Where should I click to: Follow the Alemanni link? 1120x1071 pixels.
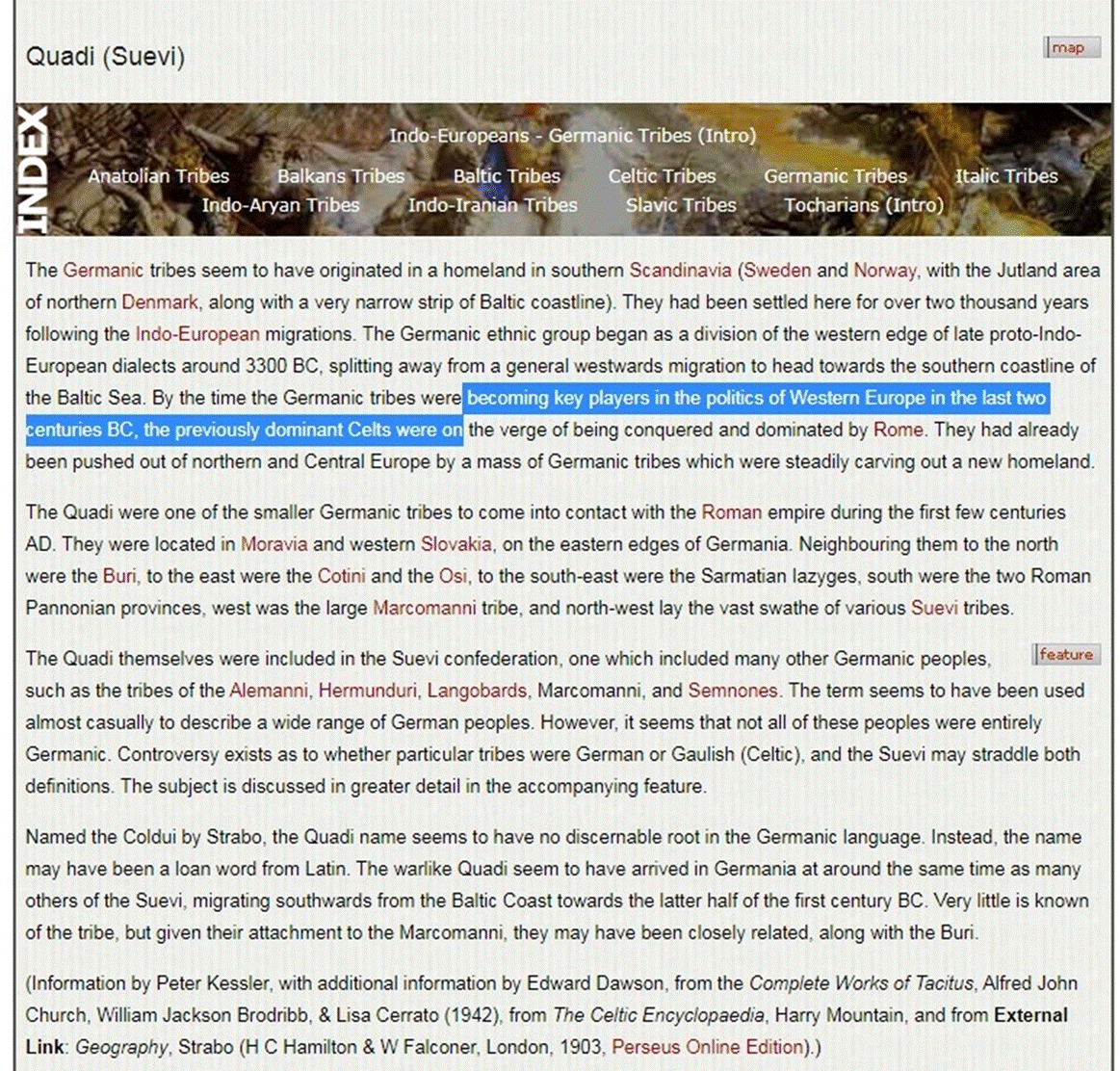click(269, 691)
